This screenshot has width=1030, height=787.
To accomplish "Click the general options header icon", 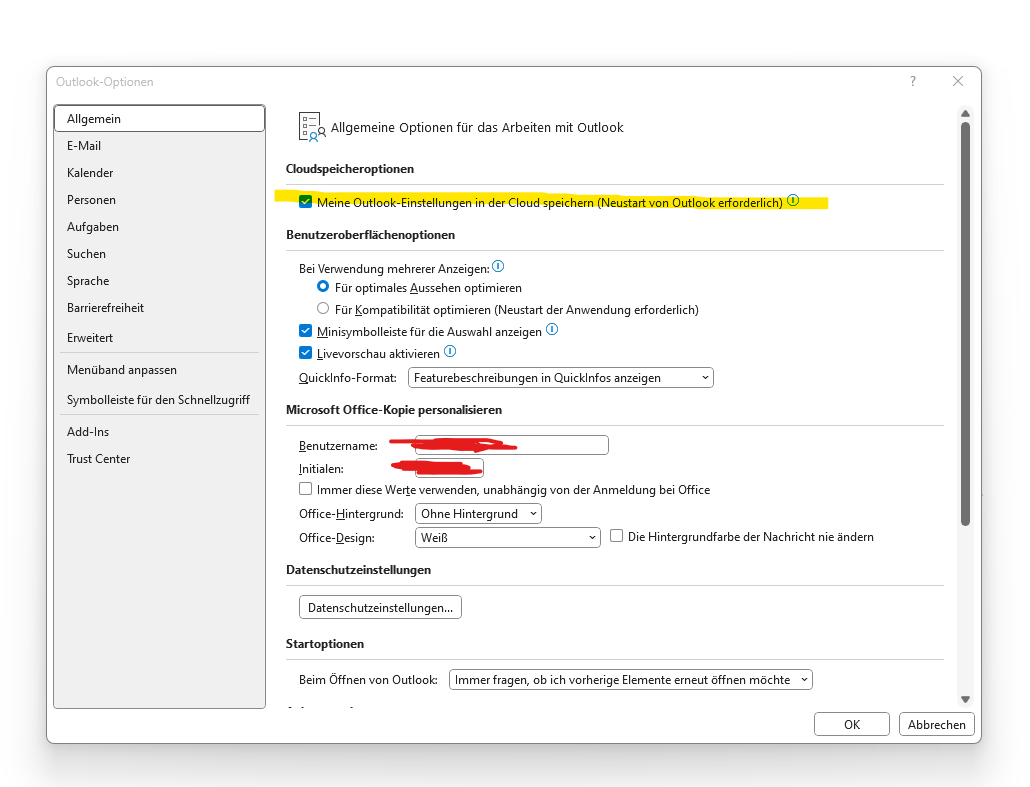I will [x=311, y=127].
